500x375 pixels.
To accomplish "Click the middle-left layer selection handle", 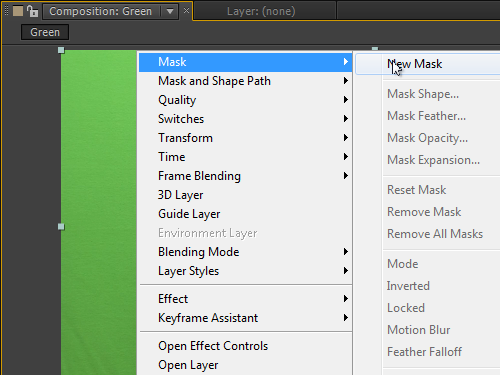I will tap(61, 227).
